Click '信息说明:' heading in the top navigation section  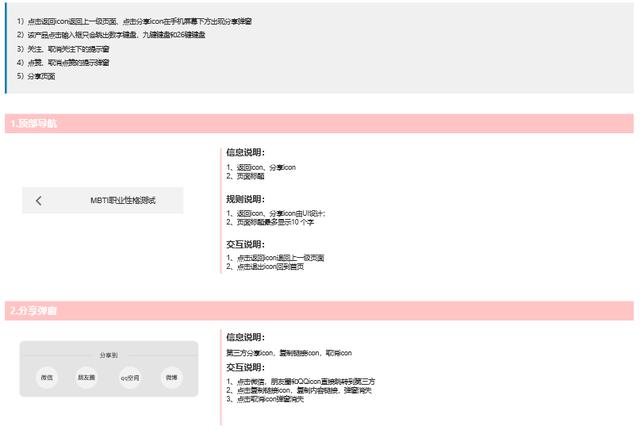pyautogui.click(x=246, y=152)
